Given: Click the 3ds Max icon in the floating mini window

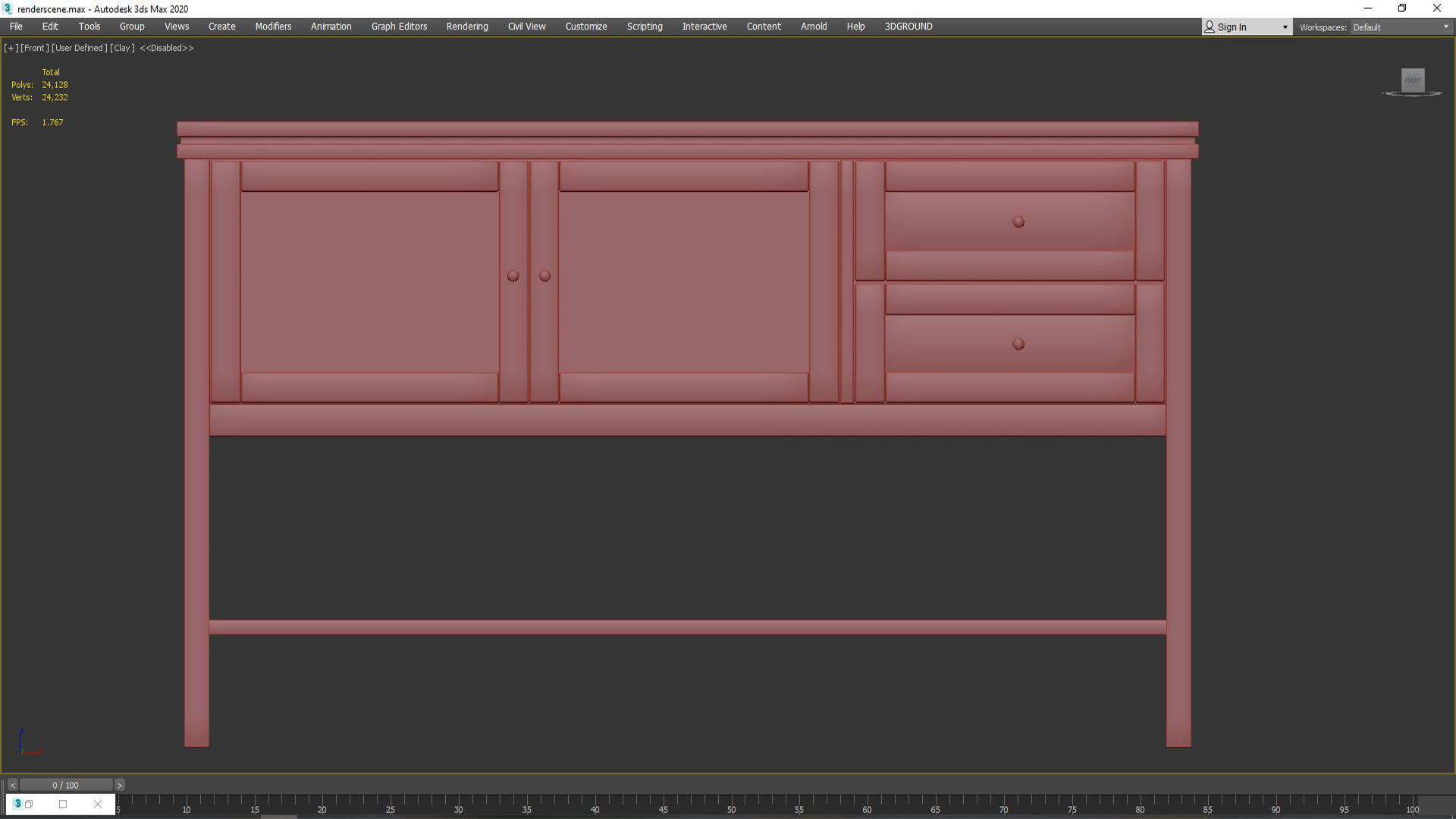Looking at the screenshot, I should click(17, 804).
